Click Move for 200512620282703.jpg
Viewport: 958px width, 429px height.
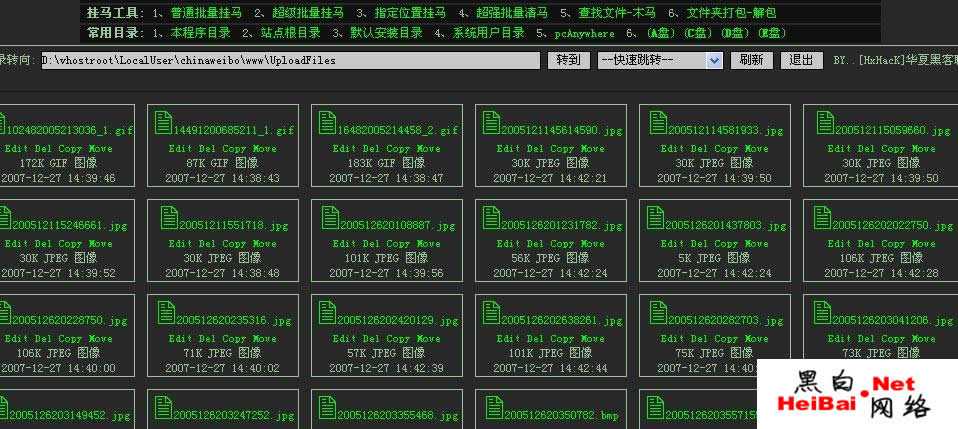pyautogui.click(x=756, y=339)
